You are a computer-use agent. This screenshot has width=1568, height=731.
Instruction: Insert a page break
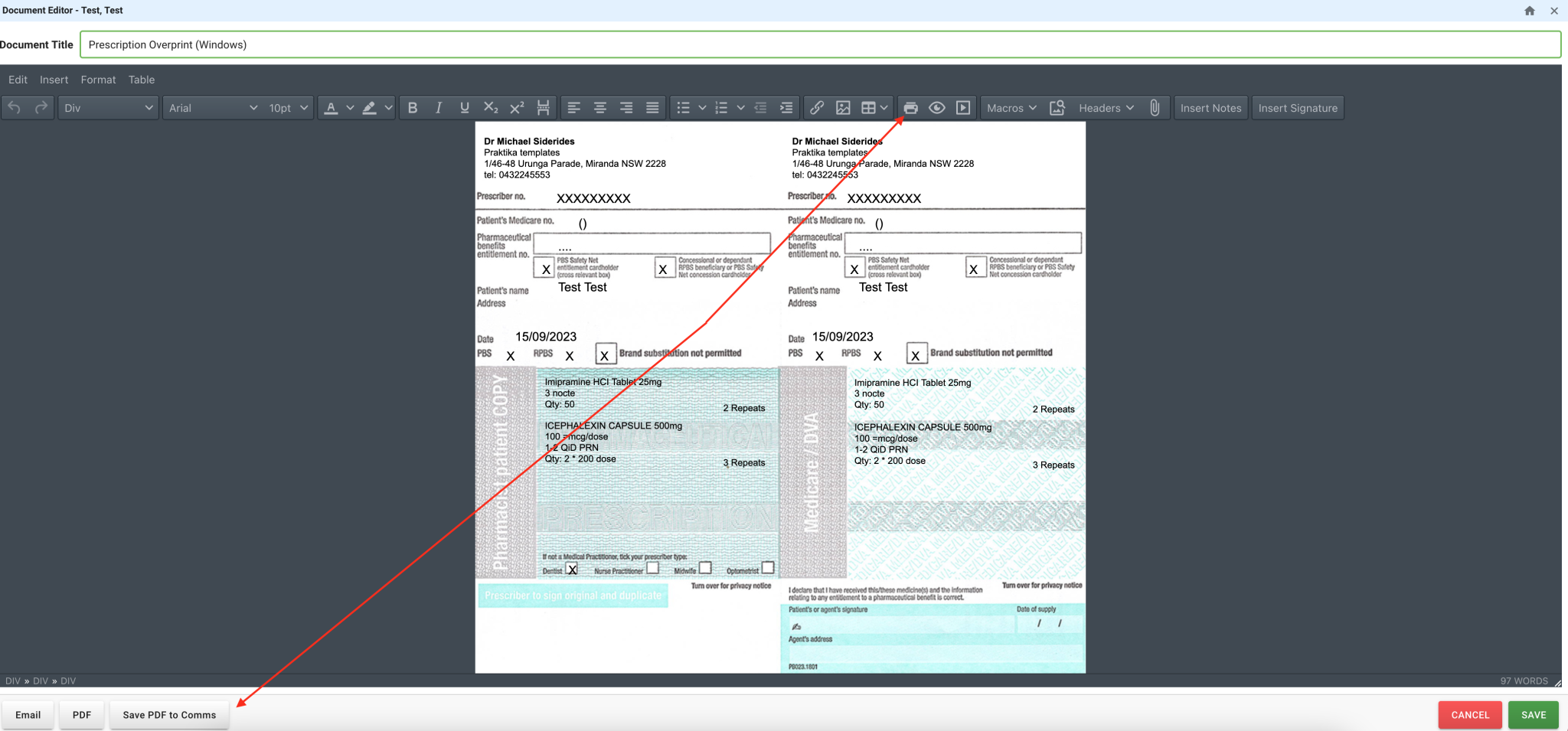click(x=543, y=107)
